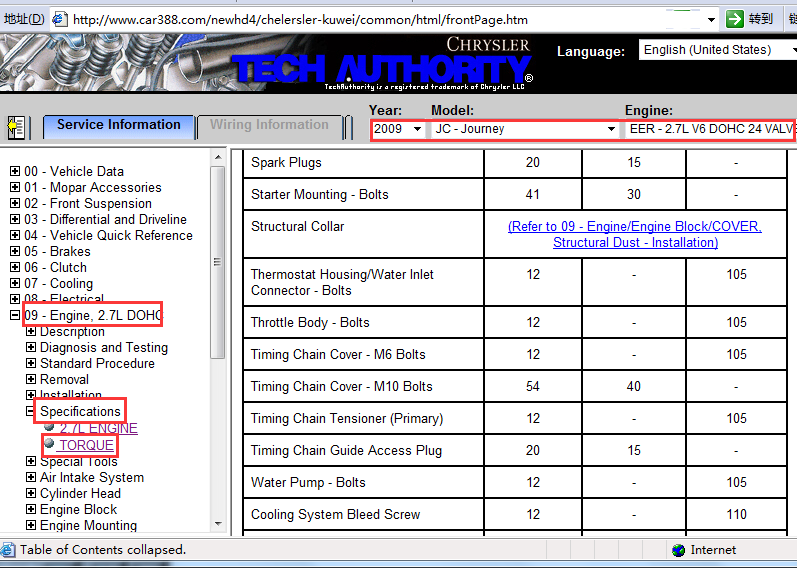797x568 pixels.
Task: Collapse 09 - Engine, 2.7L DOHC node
Action: point(15,315)
